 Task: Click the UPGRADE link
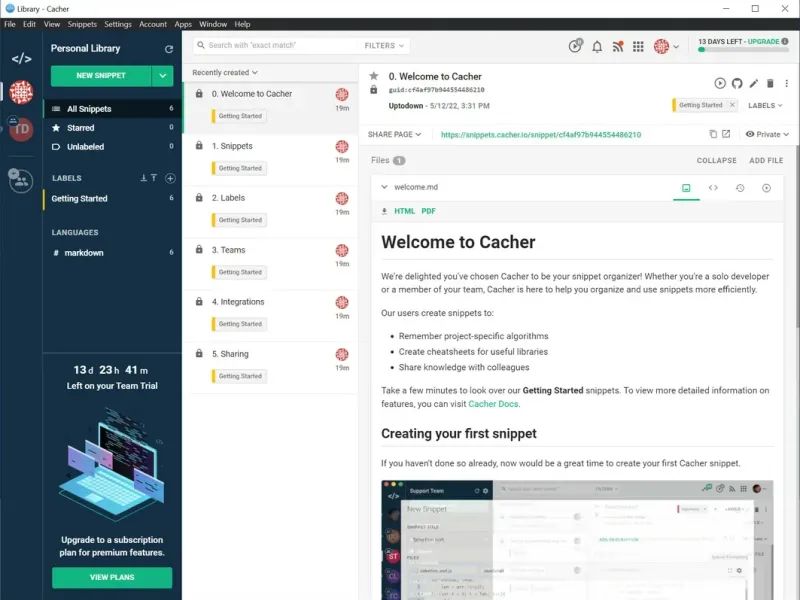pos(763,41)
